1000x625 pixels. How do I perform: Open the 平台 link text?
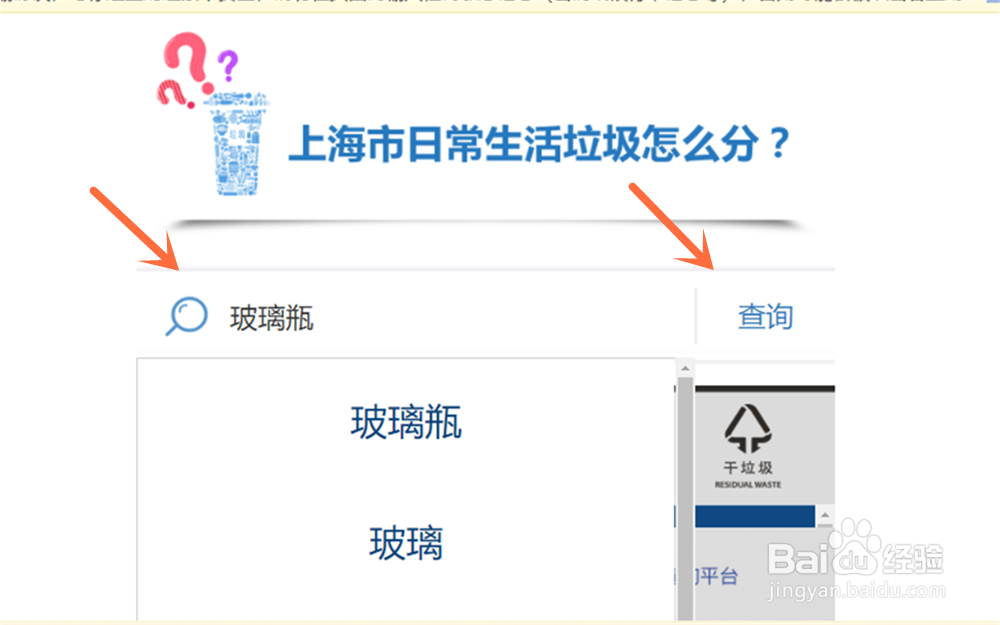[x=717, y=576]
